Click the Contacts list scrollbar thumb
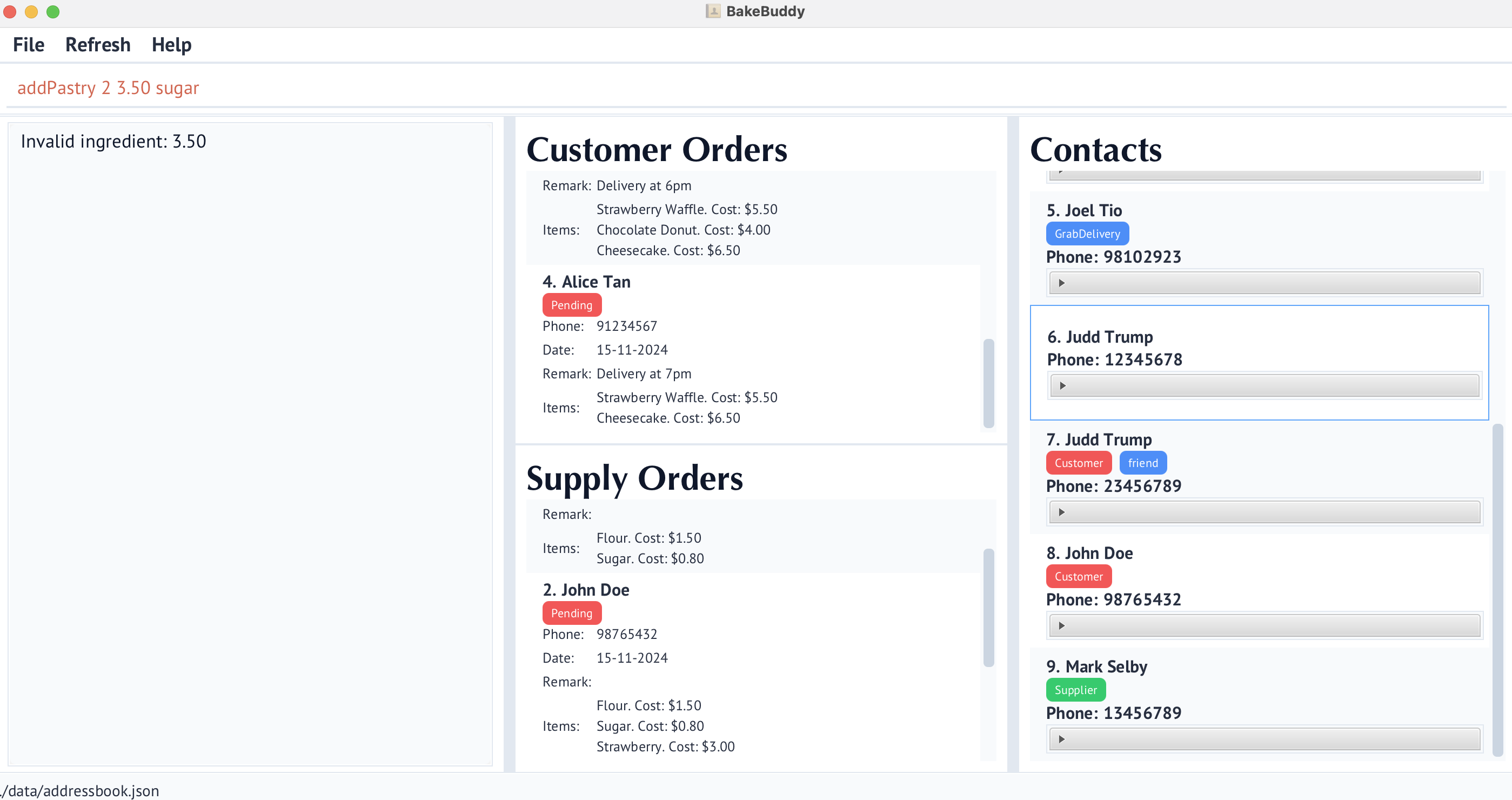1512x800 pixels. (x=1497, y=589)
